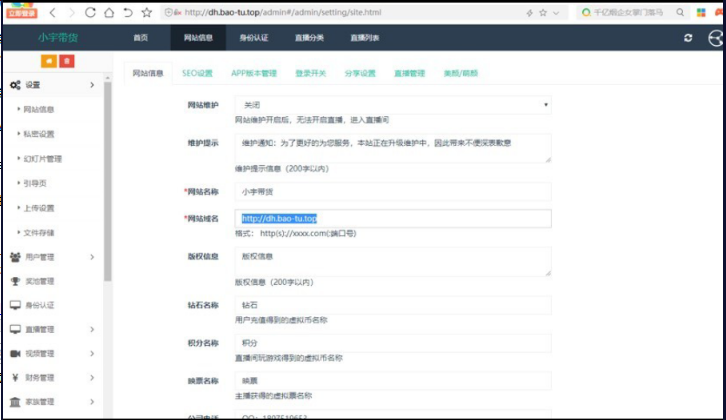Click 直播列表 in the top navigation
Screen dimensions: 726x420
[365, 37]
